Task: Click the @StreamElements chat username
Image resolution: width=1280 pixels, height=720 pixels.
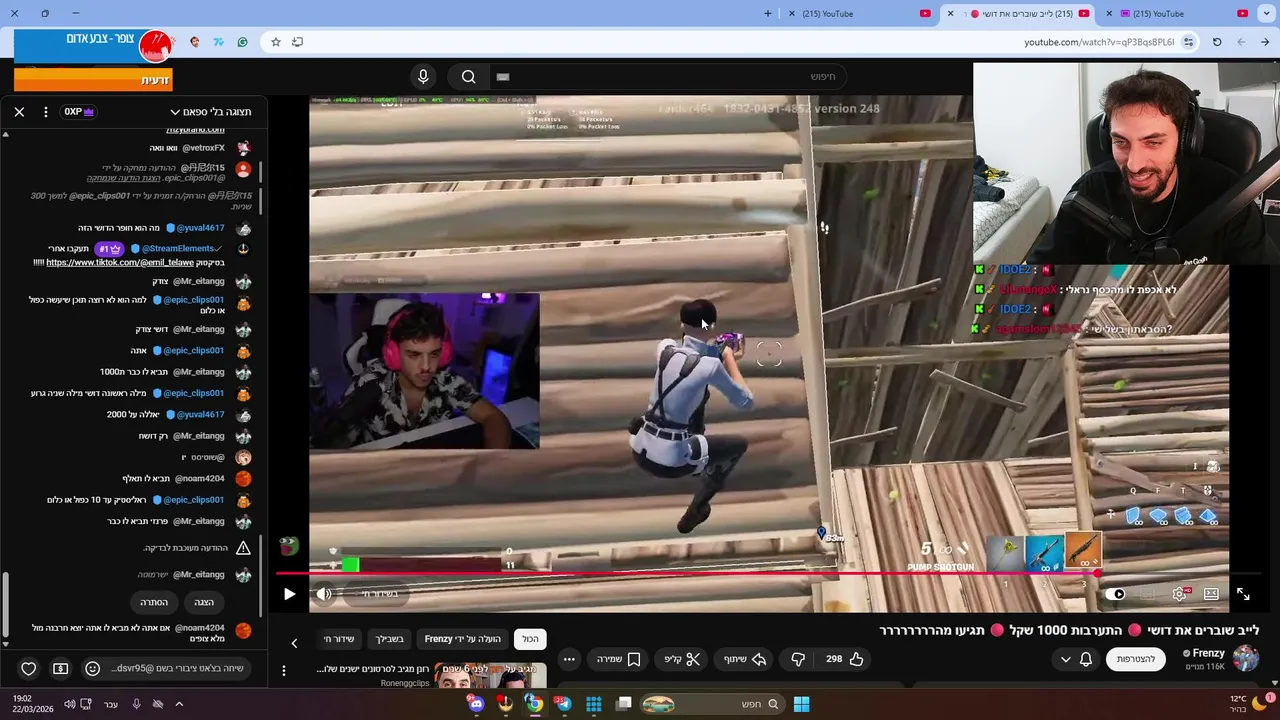Action: pyautogui.click(x=178, y=248)
